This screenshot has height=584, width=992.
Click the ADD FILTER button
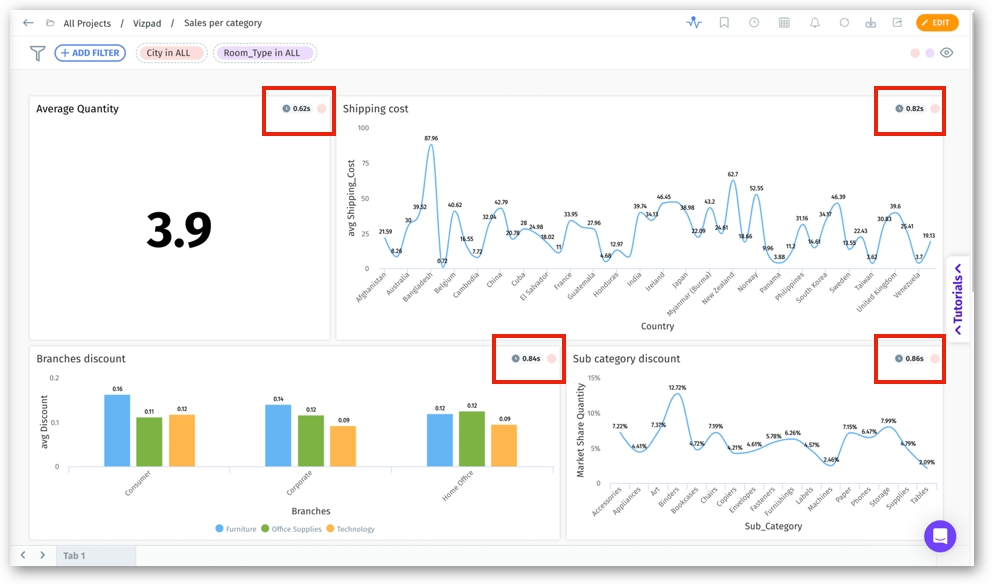coord(90,53)
